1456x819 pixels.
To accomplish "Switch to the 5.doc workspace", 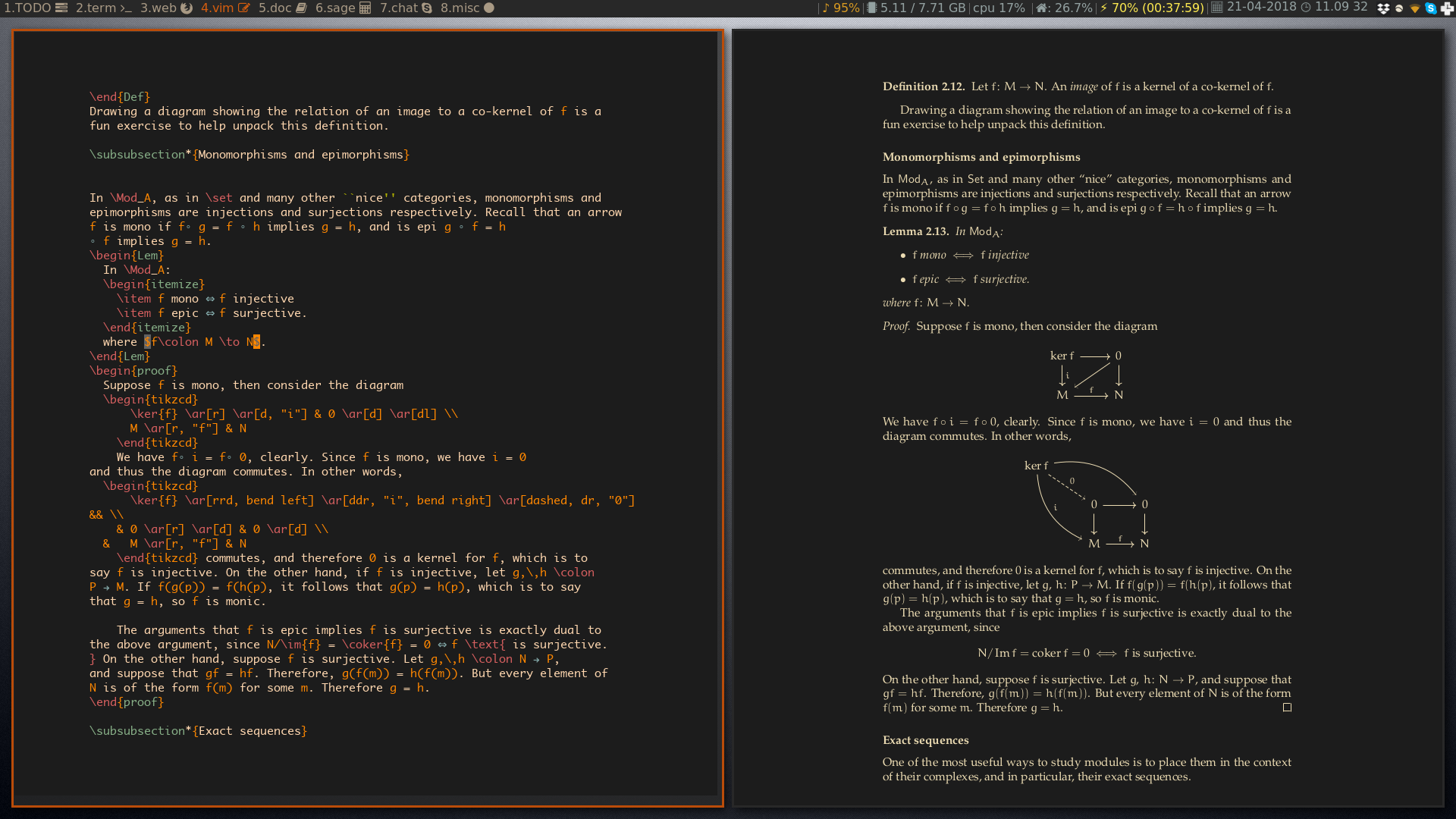I will (283, 8).
